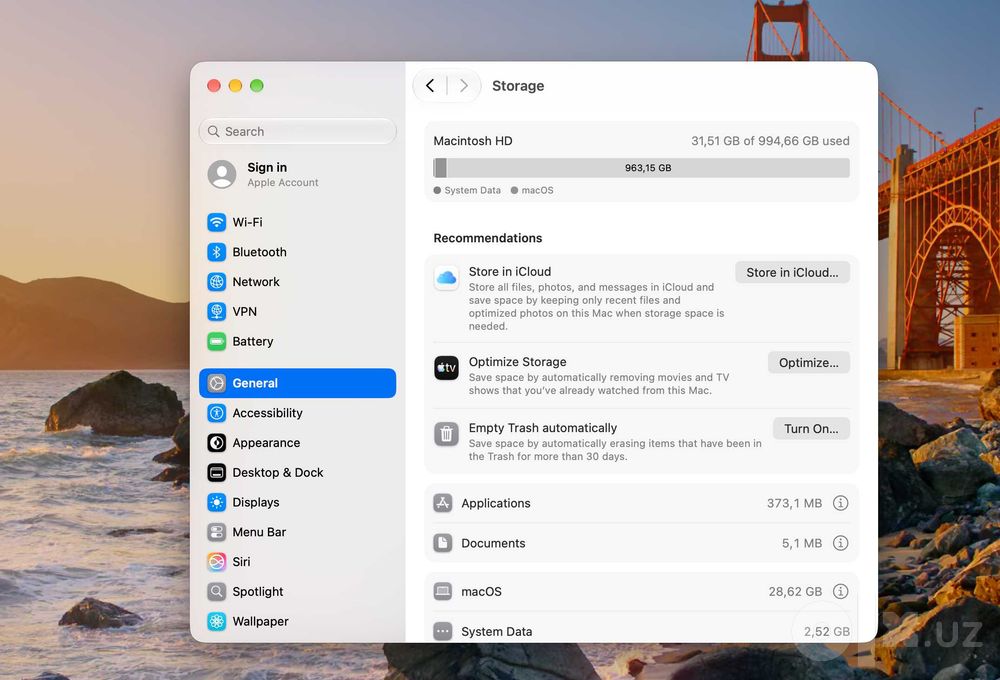Open the Applications storage row

click(x=641, y=503)
